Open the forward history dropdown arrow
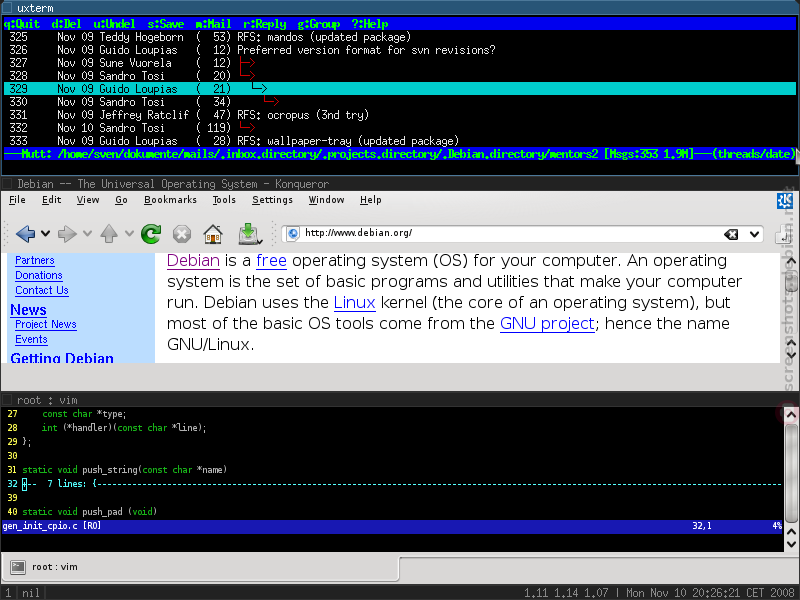This screenshot has width=800, height=600. click(x=87, y=234)
